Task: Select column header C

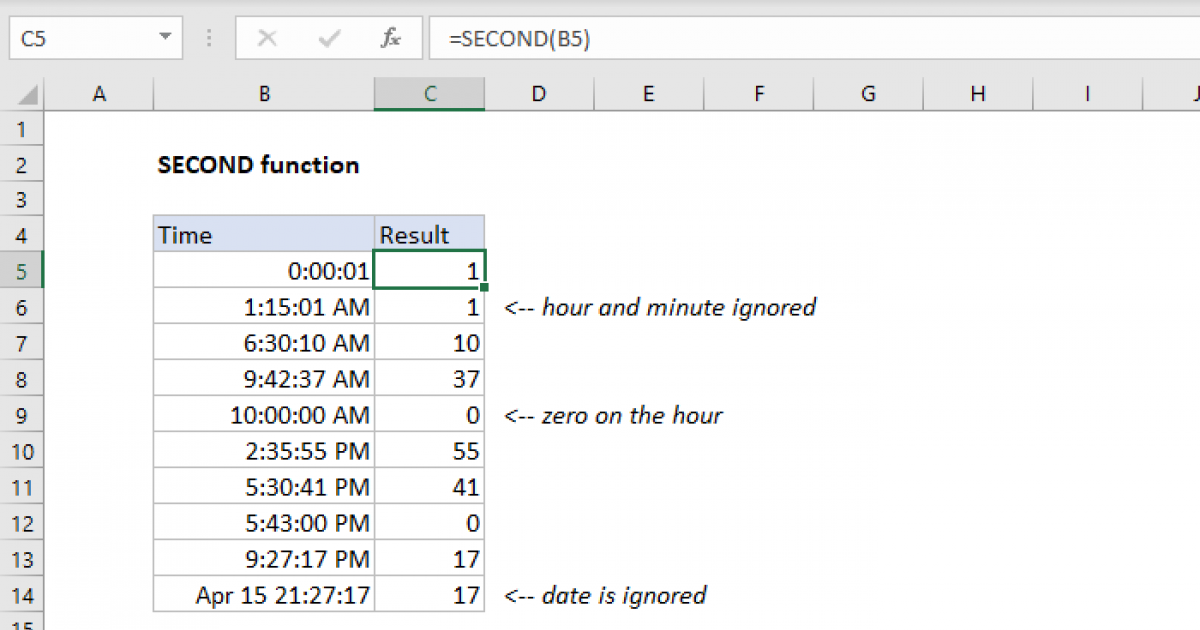Action: click(429, 93)
